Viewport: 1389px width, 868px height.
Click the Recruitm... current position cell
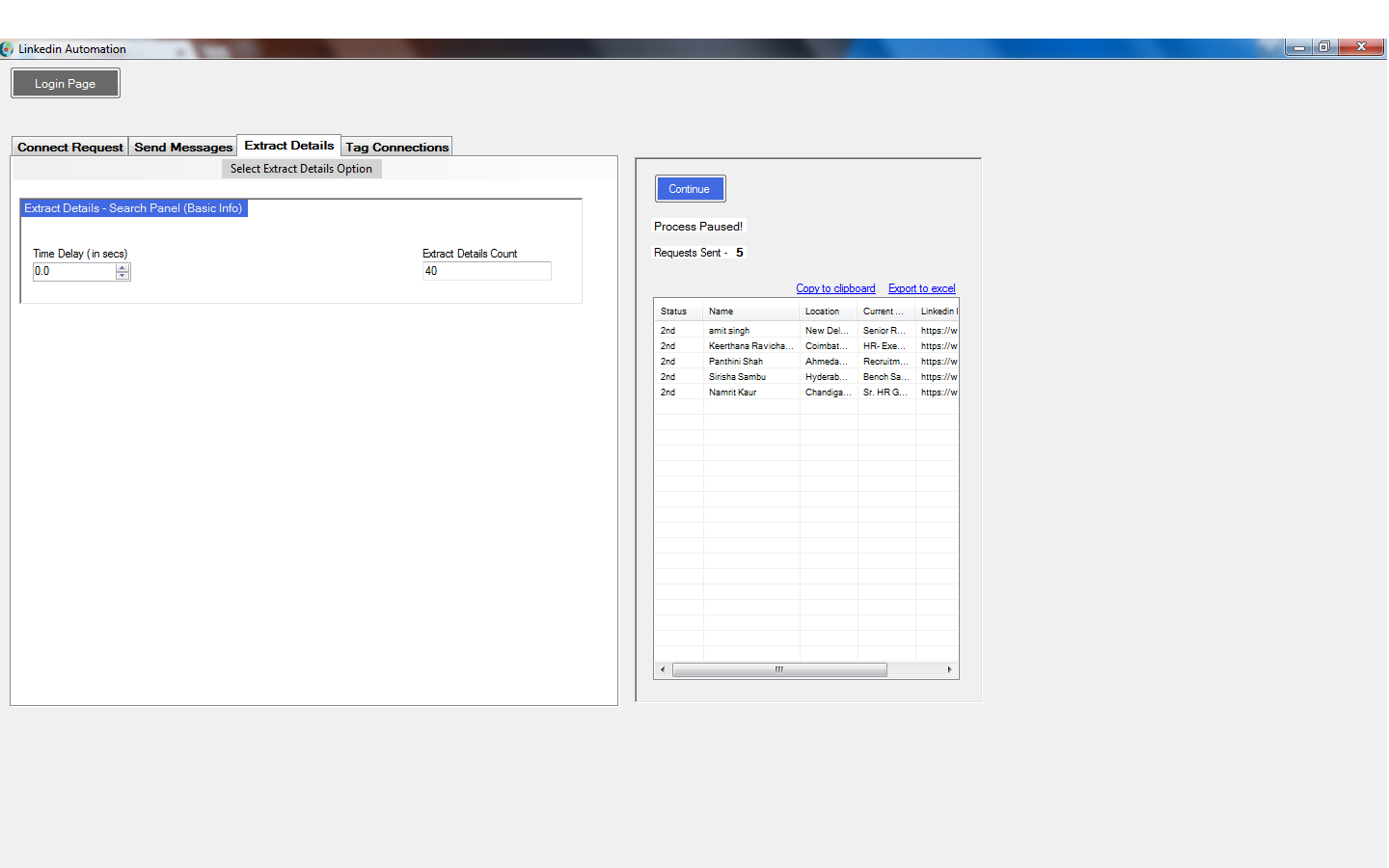pyautogui.click(x=886, y=362)
